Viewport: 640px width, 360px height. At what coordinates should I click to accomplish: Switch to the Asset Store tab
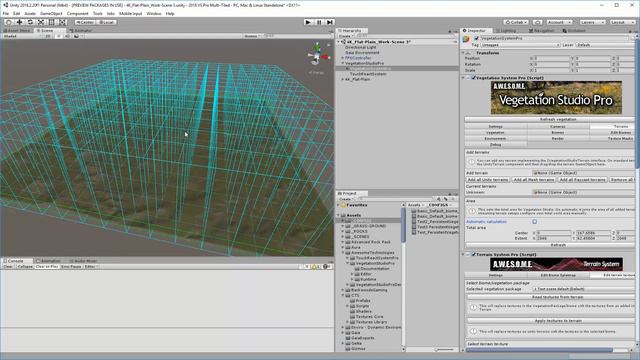(17, 31)
